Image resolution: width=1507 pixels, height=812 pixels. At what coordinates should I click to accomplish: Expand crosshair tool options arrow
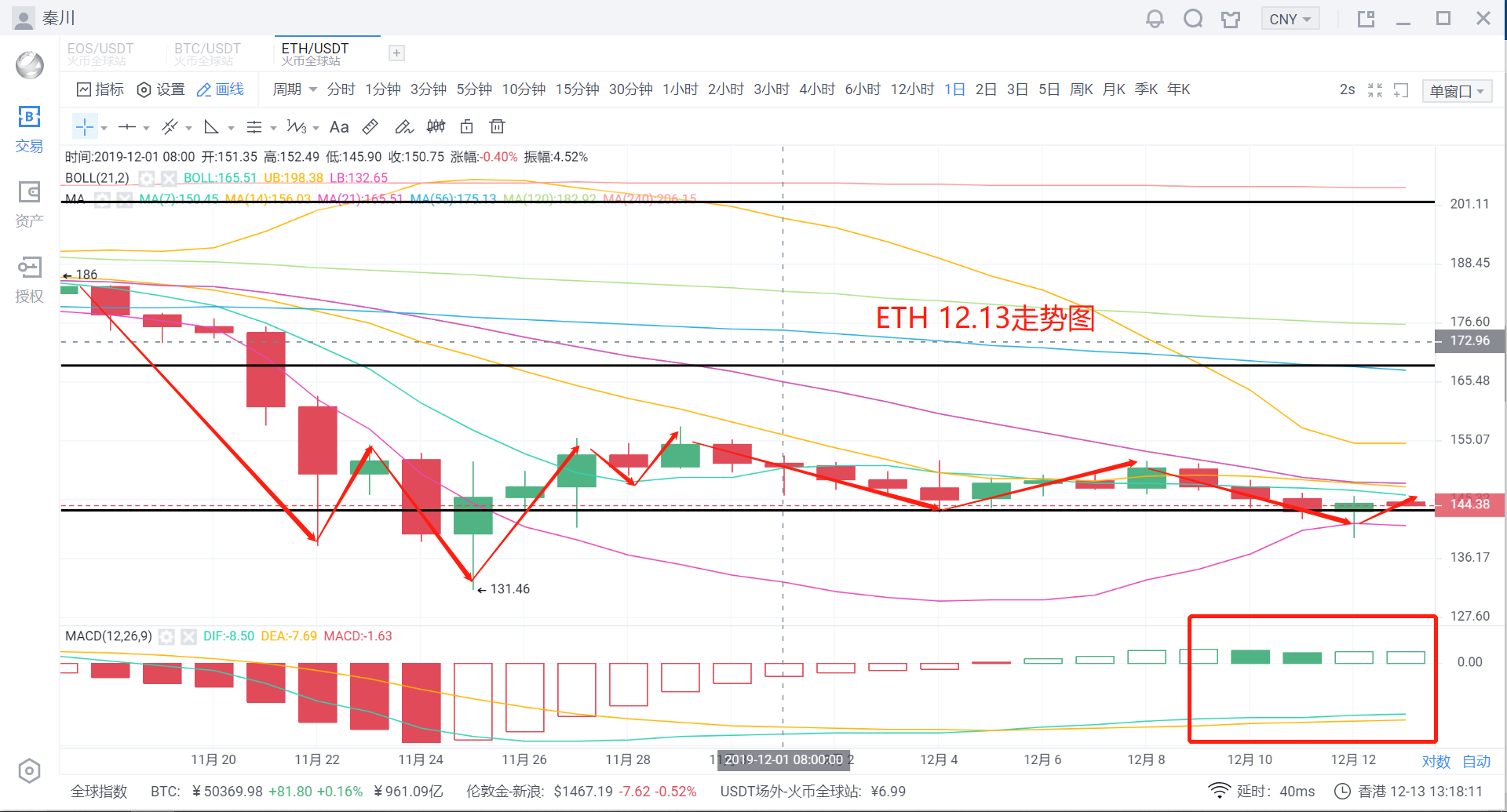click(x=104, y=127)
